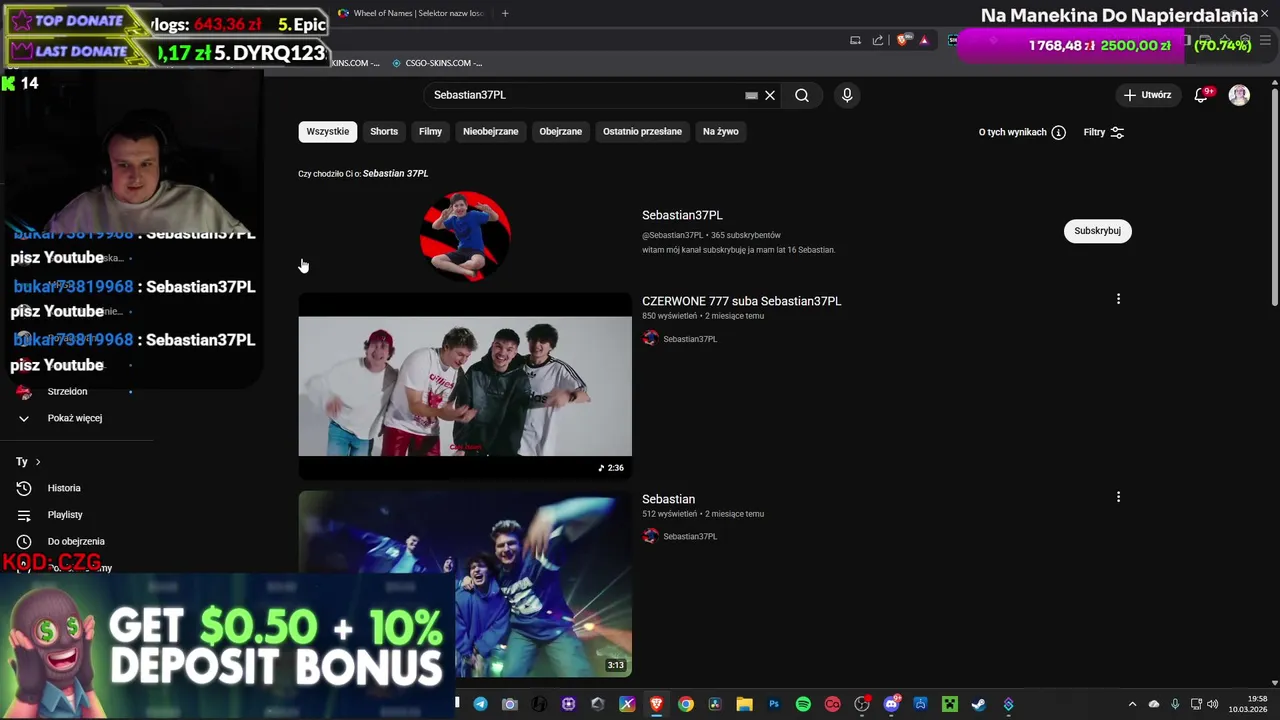Select the Nieobejrzane filter chip

pos(491,132)
